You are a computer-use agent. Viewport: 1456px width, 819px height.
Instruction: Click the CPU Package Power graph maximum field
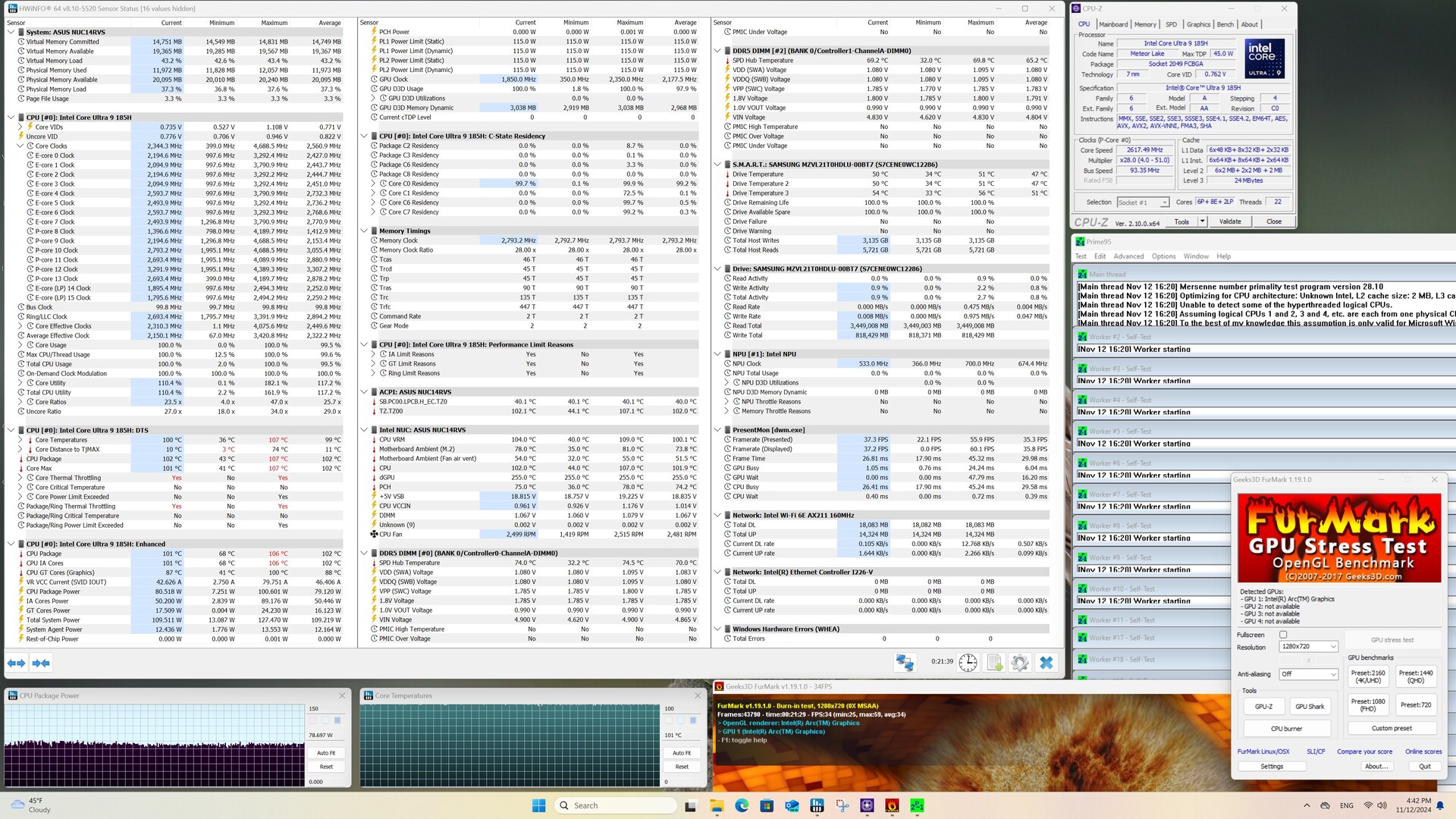tap(325, 708)
